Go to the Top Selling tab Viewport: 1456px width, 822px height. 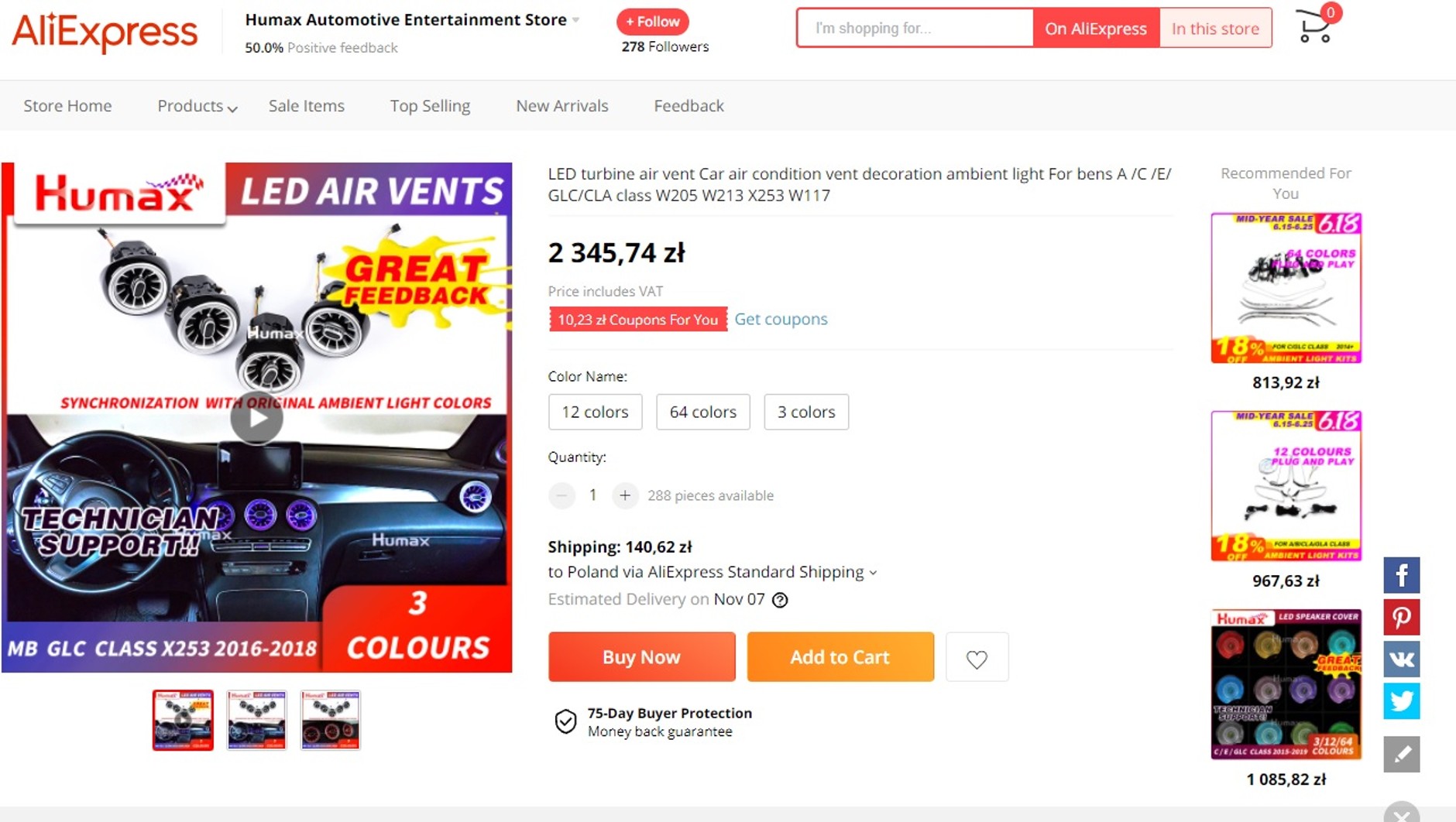point(430,106)
